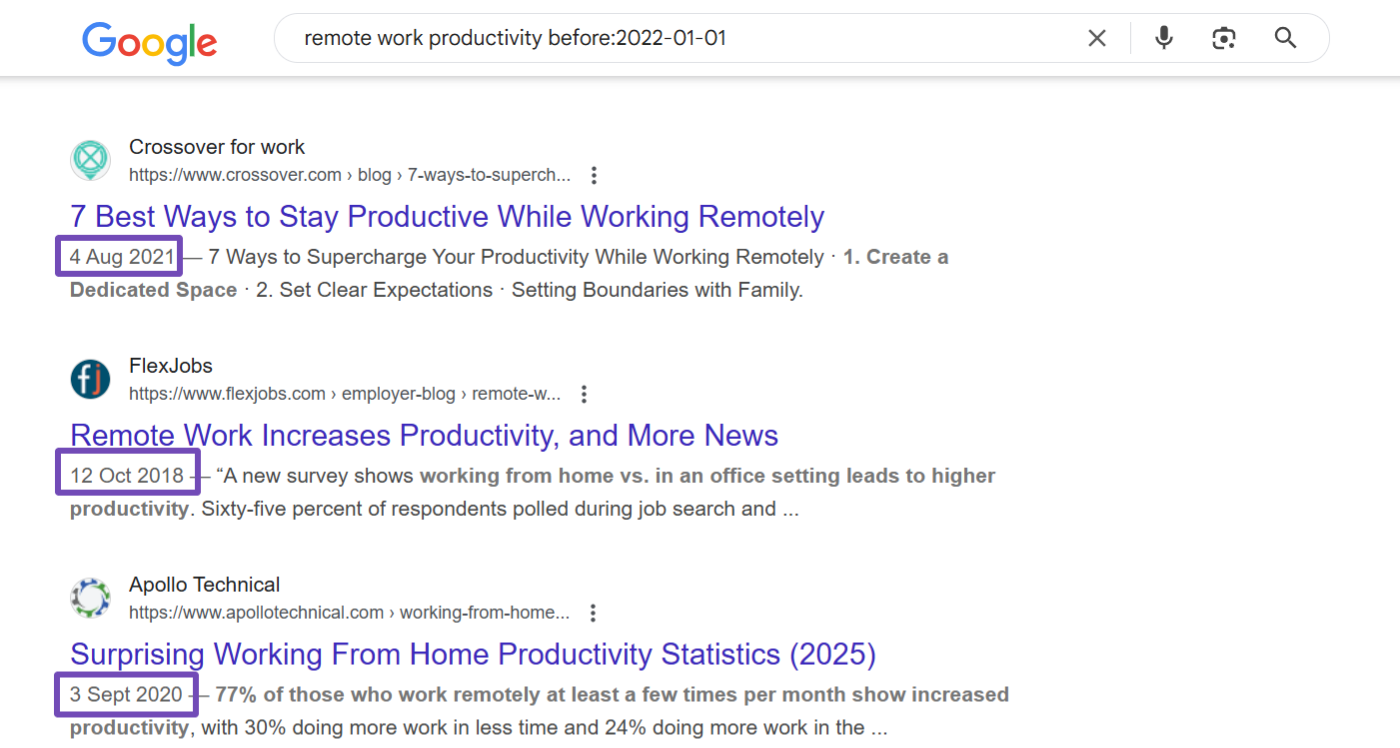
Task: Click the crossover.com URL breadcrumb
Action: 349,175
